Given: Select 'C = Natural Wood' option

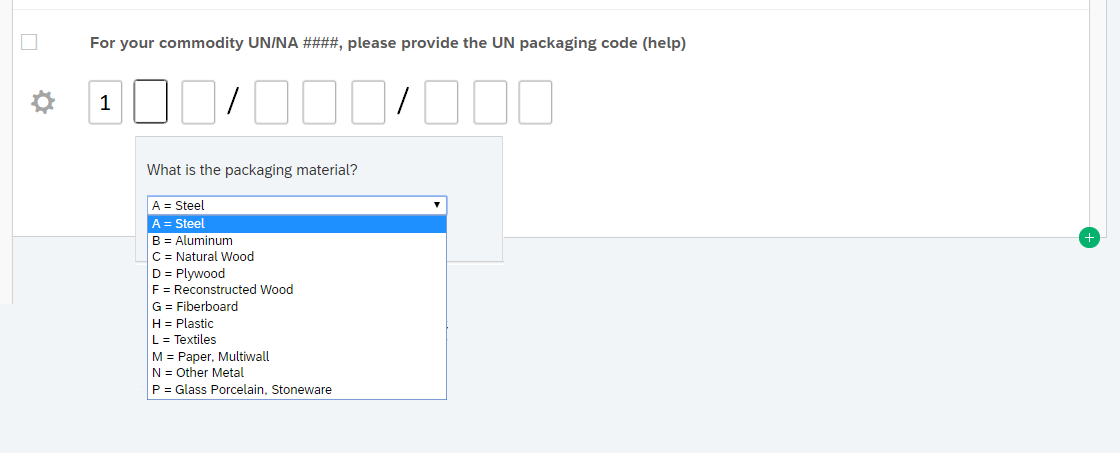Looking at the screenshot, I should (296, 256).
